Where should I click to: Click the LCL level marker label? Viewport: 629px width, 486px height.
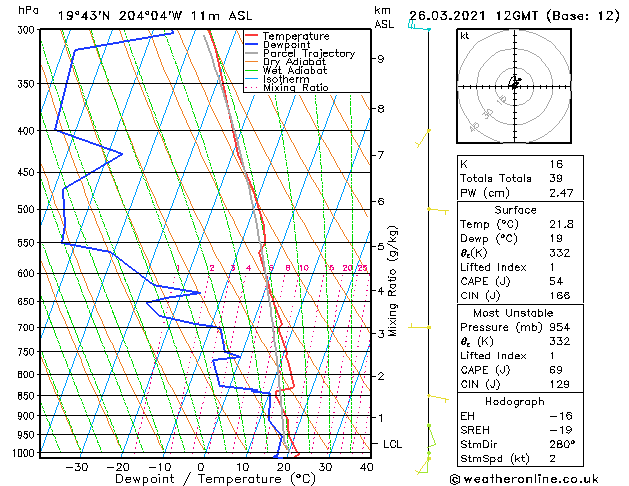(x=393, y=444)
